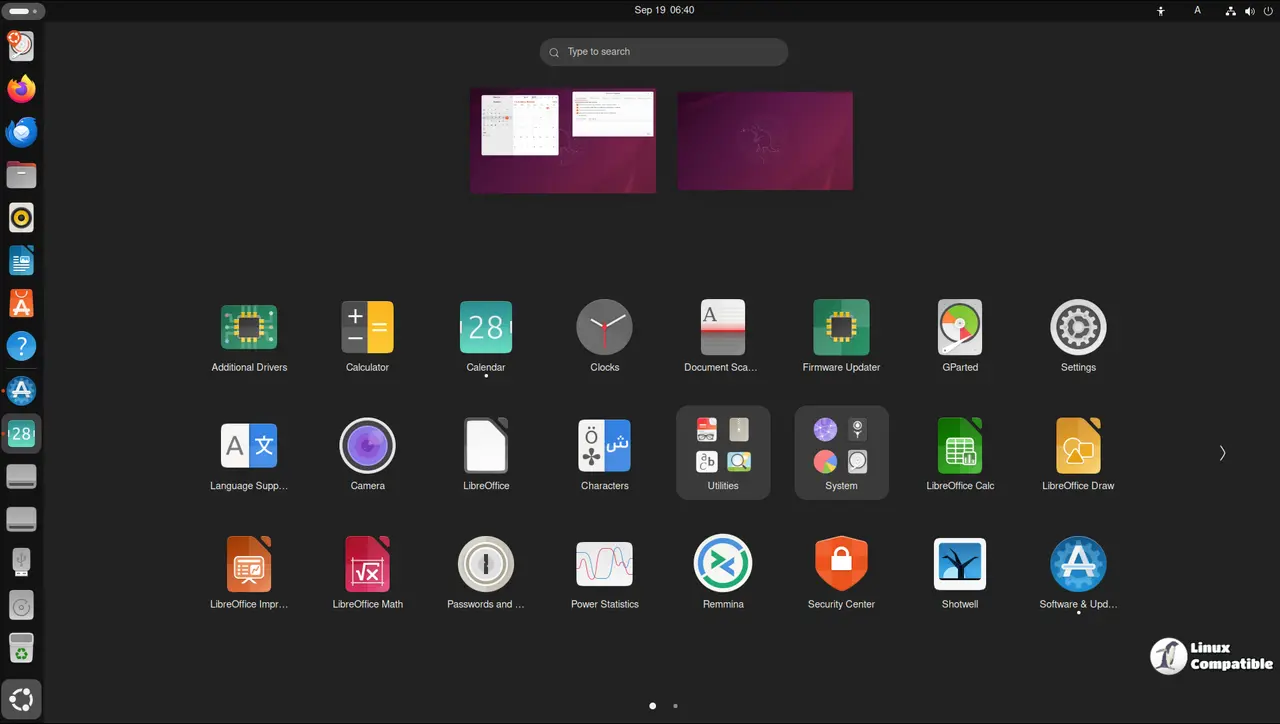Screen dimensions: 1280x724
Task: Click the date and time in top bar
Action: pos(664,10)
